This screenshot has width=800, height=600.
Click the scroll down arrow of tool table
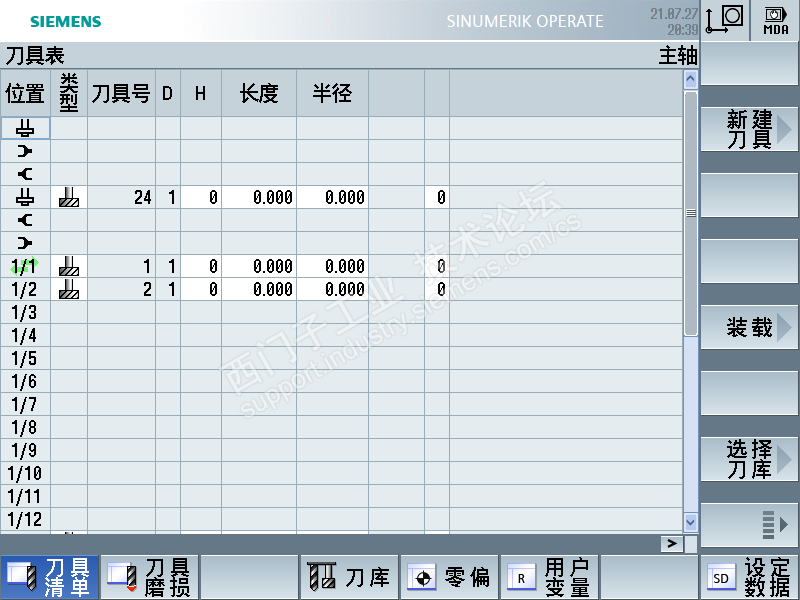[x=690, y=522]
